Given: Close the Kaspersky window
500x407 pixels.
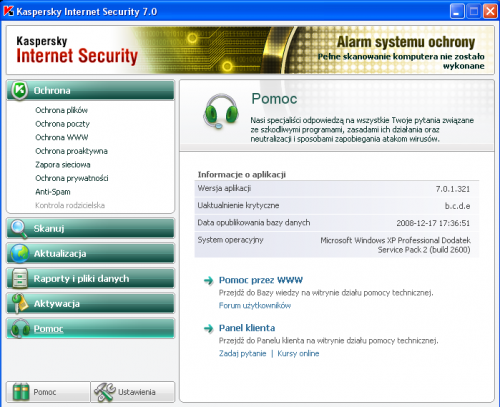Looking at the screenshot, I should [x=490, y=12].
